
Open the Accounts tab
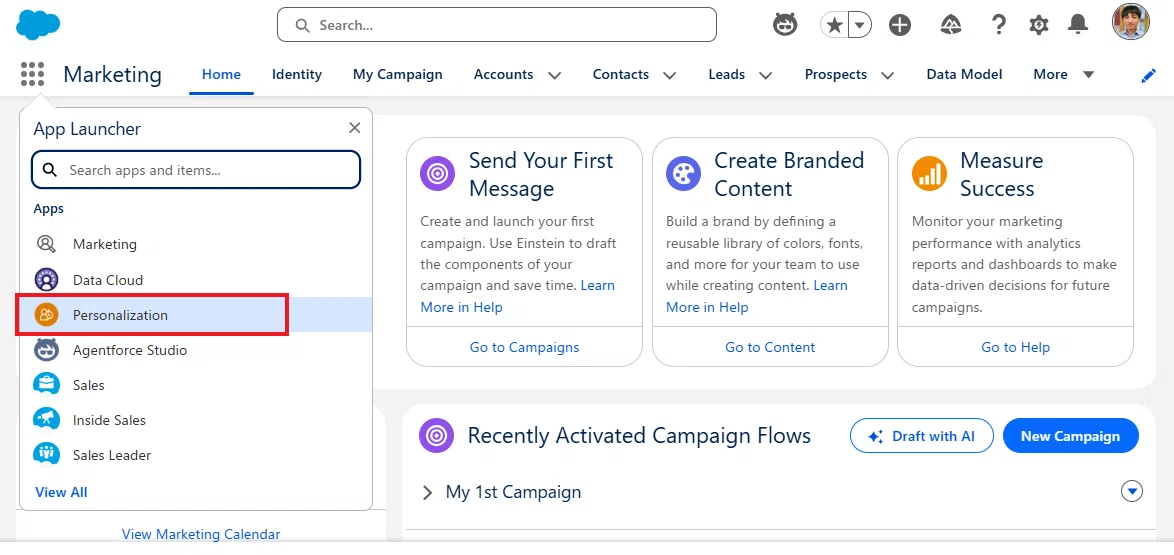tap(504, 74)
